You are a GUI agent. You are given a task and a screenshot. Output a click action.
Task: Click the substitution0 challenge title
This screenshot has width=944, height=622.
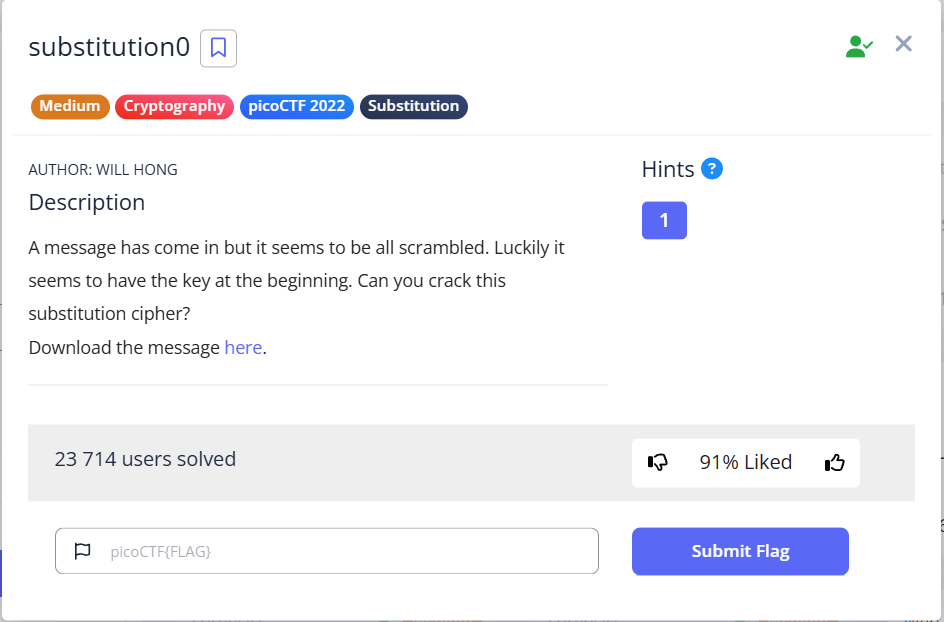pos(109,47)
